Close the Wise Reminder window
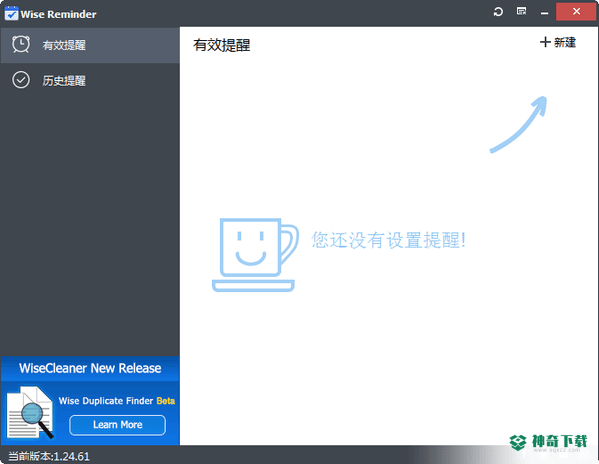Viewport: 599px width, 464px height. [576, 12]
